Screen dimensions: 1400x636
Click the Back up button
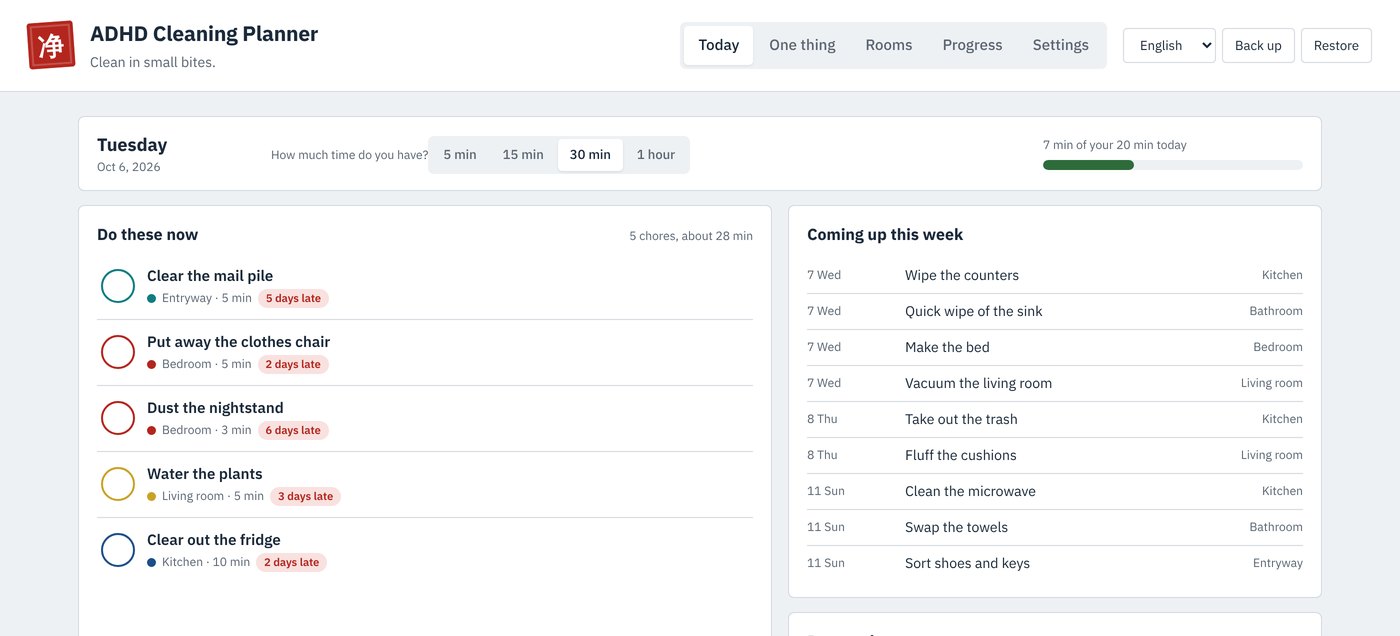pos(1258,45)
